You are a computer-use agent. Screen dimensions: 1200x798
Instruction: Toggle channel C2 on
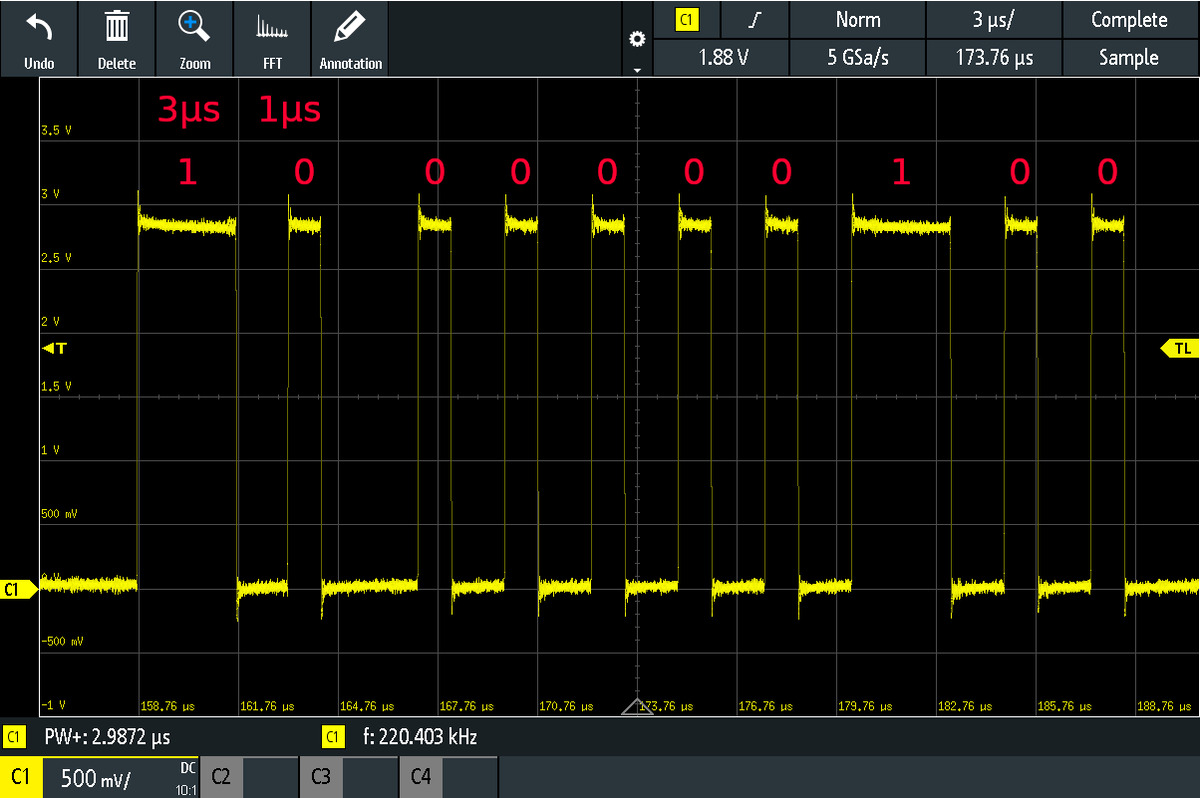point(249,775)
